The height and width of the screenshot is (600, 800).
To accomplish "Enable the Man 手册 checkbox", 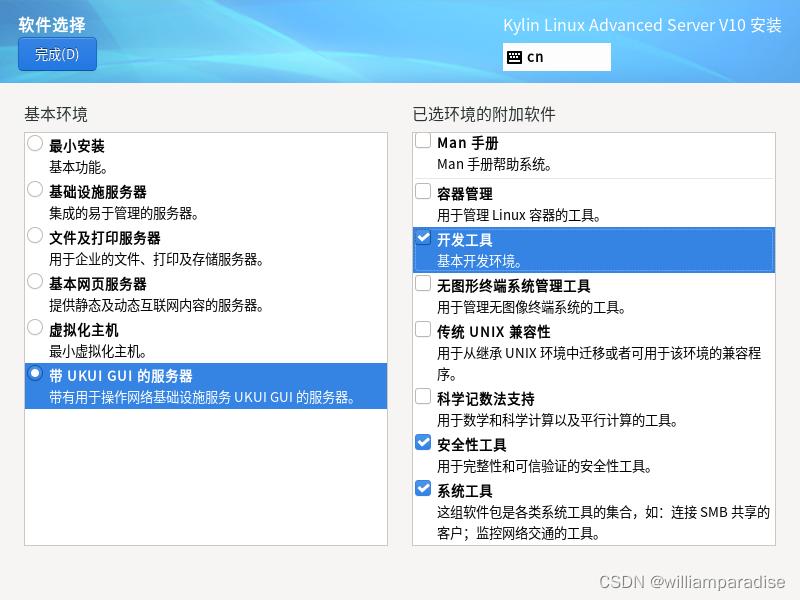I will pos(423,142).
